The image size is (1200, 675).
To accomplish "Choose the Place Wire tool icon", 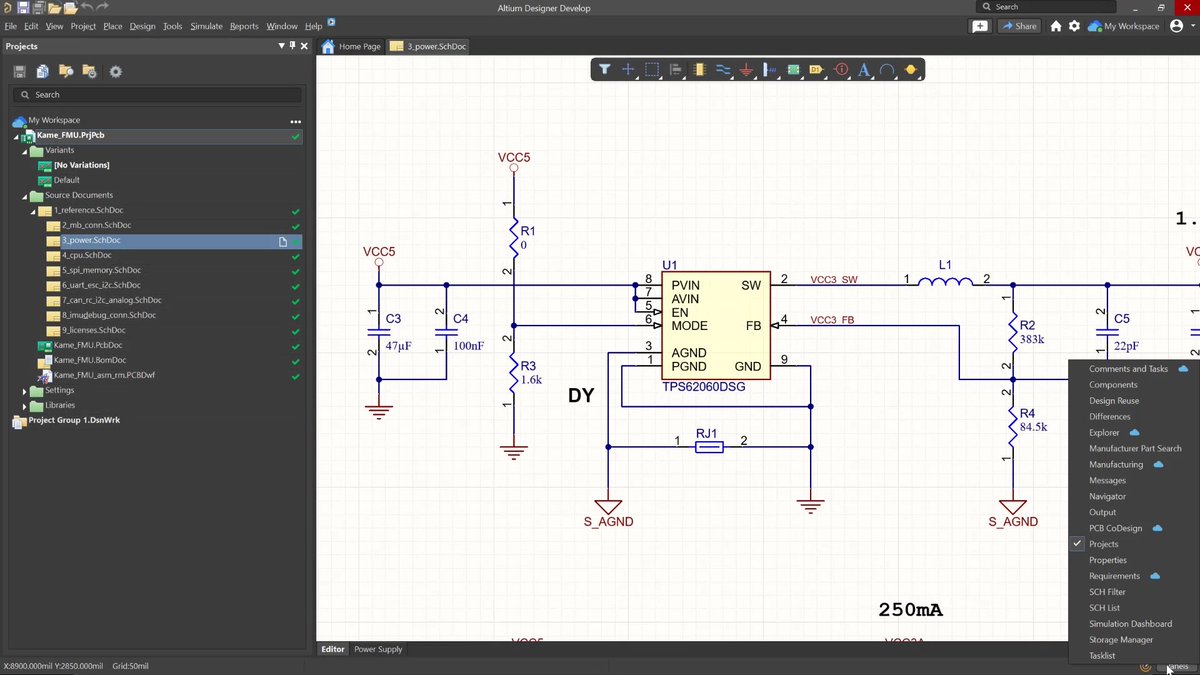I will [723, 70].
